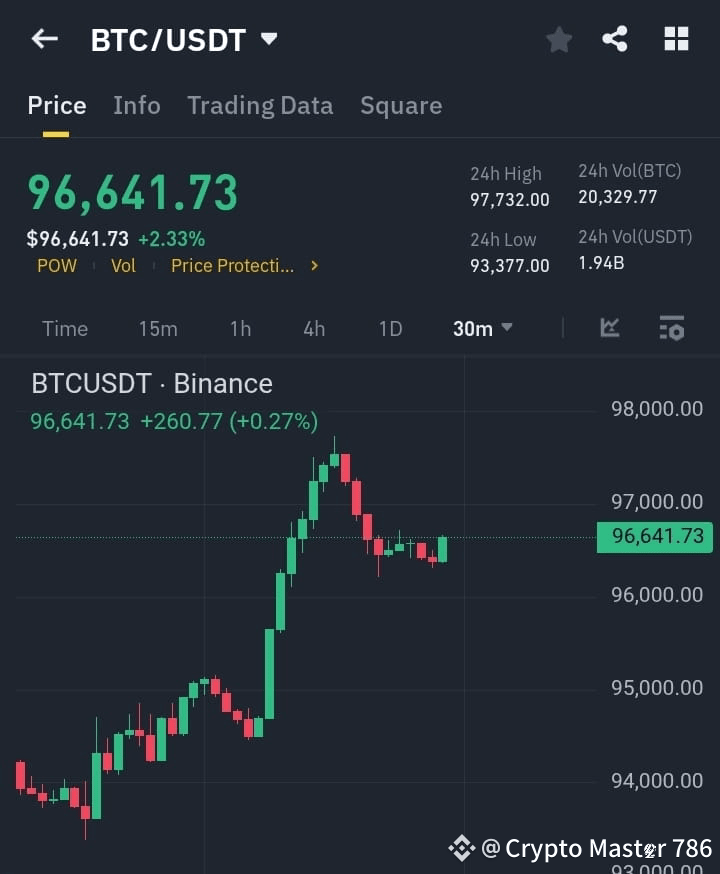Open the chart style line icon
The height and width of the screenshot is (874, 720).
pos(610,328)
